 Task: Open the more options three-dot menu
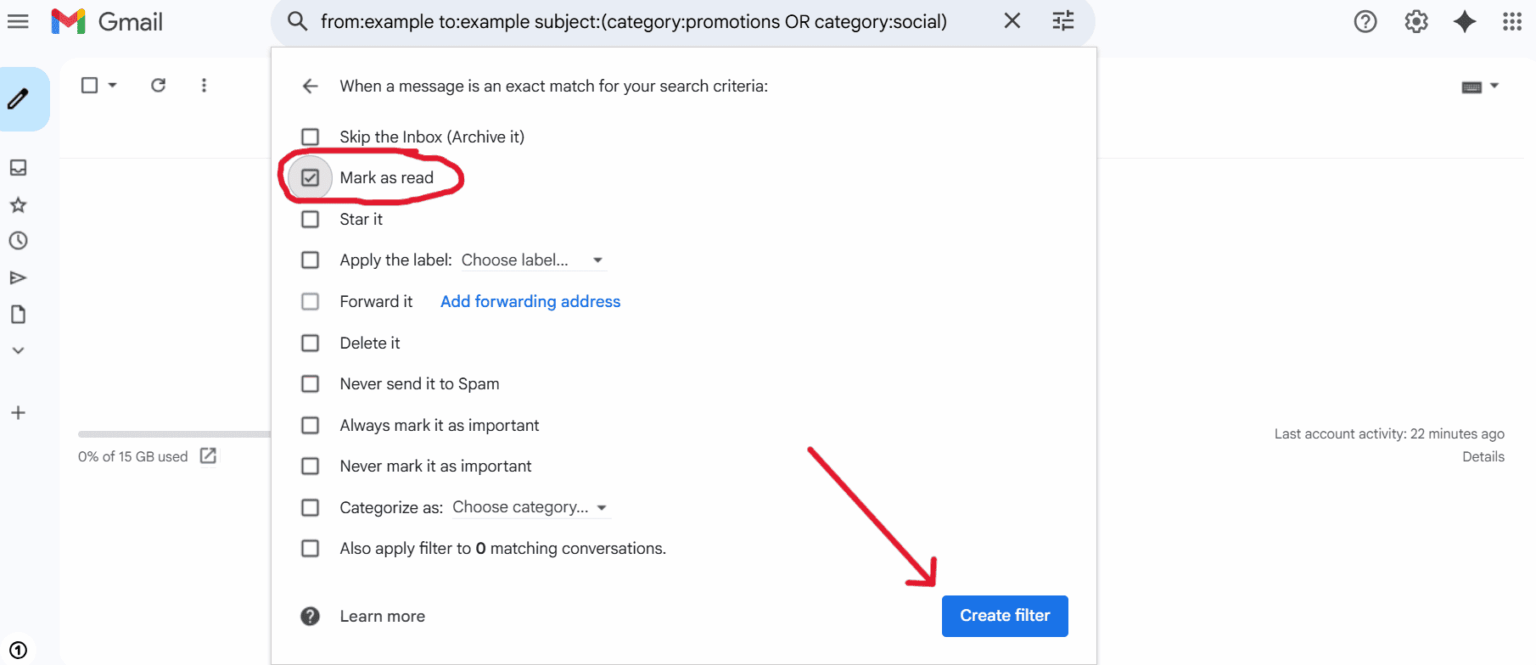204,85
